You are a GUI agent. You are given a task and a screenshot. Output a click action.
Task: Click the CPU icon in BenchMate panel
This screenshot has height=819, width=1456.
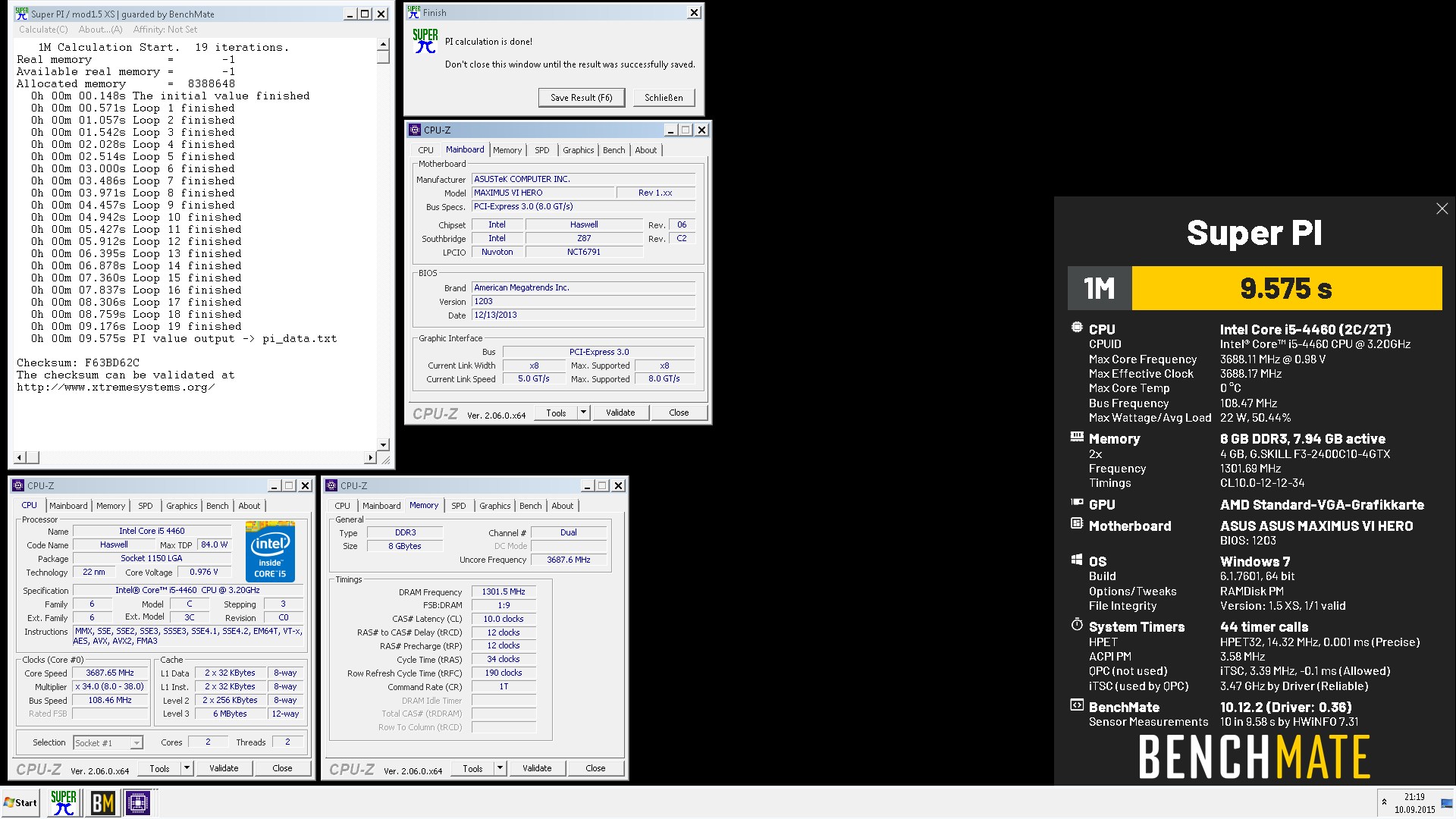point(1076,328)
